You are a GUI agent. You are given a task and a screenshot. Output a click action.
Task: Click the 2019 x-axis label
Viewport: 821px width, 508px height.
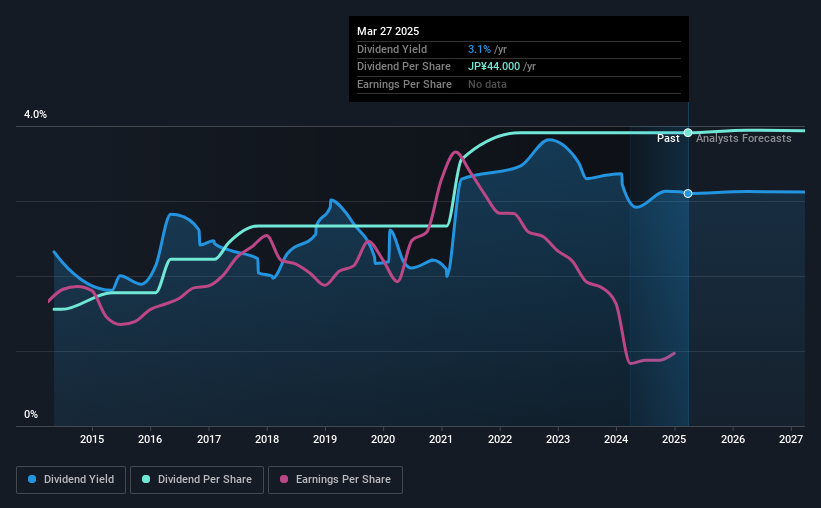[x=325, y=439]
